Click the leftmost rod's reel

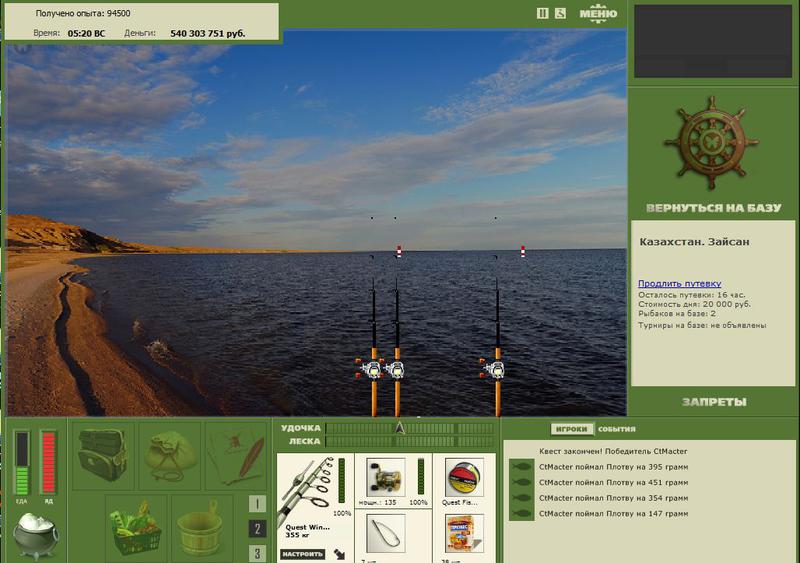tap(371, 369)
